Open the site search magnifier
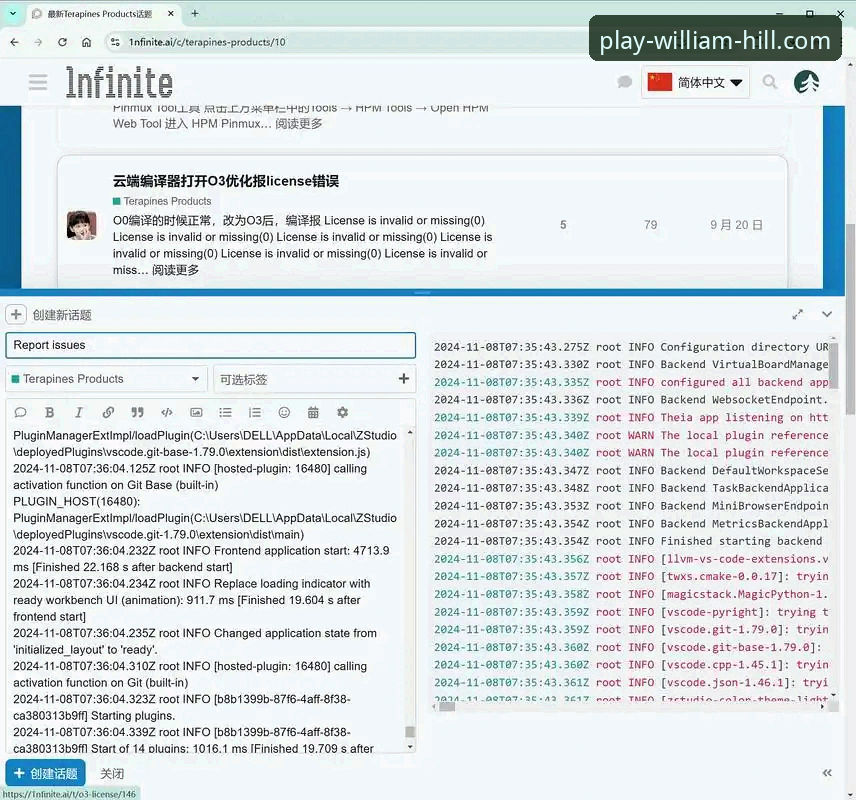This screenshot has width=856, height=800. tap(770, 82)
